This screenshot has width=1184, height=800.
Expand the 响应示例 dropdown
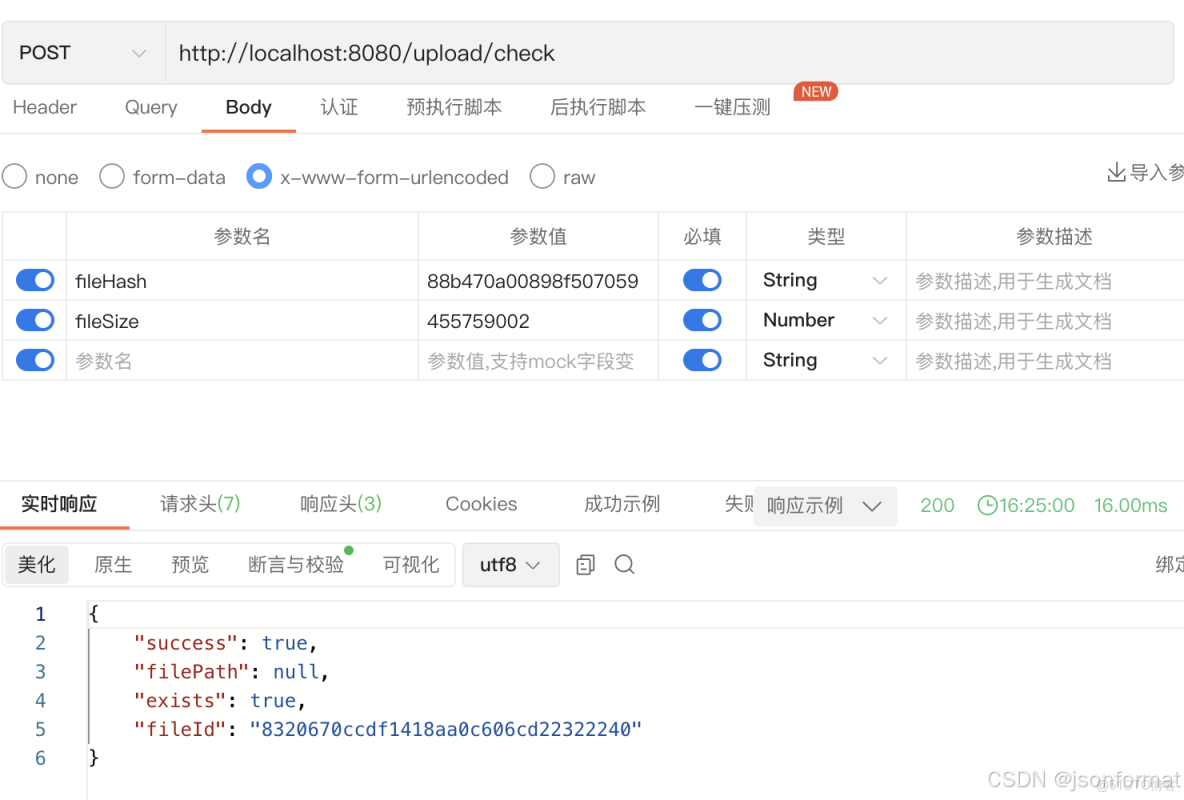pyautogui.click(x=825, y=505)
